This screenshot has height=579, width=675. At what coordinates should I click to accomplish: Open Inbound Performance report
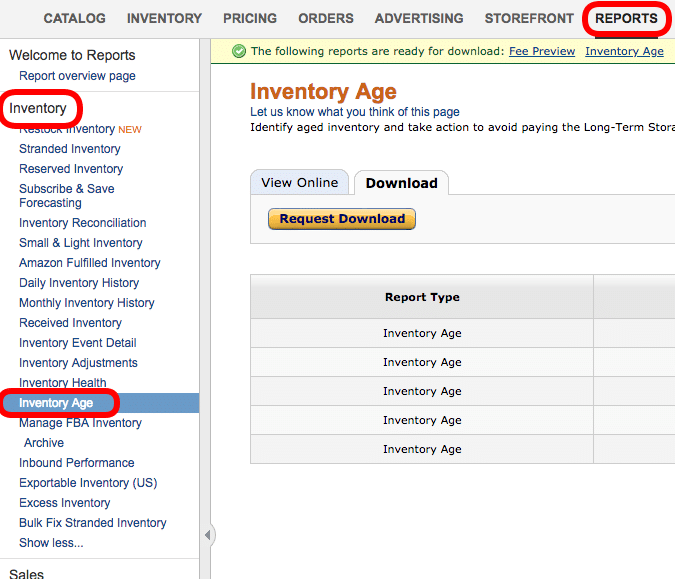pyautogui.click(x=77, y=463)
